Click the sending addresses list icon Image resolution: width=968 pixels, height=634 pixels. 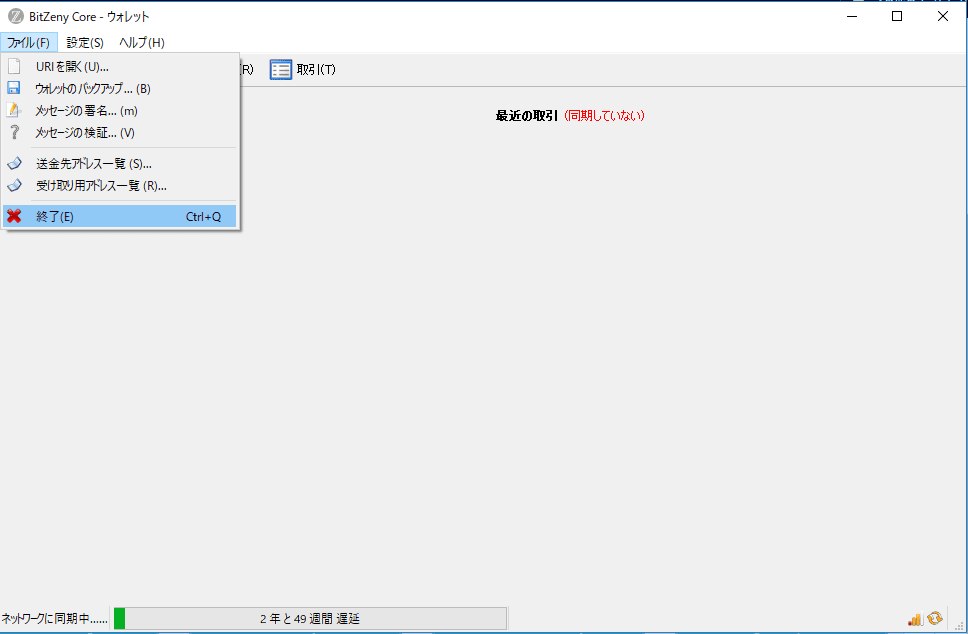coord(14,164)
